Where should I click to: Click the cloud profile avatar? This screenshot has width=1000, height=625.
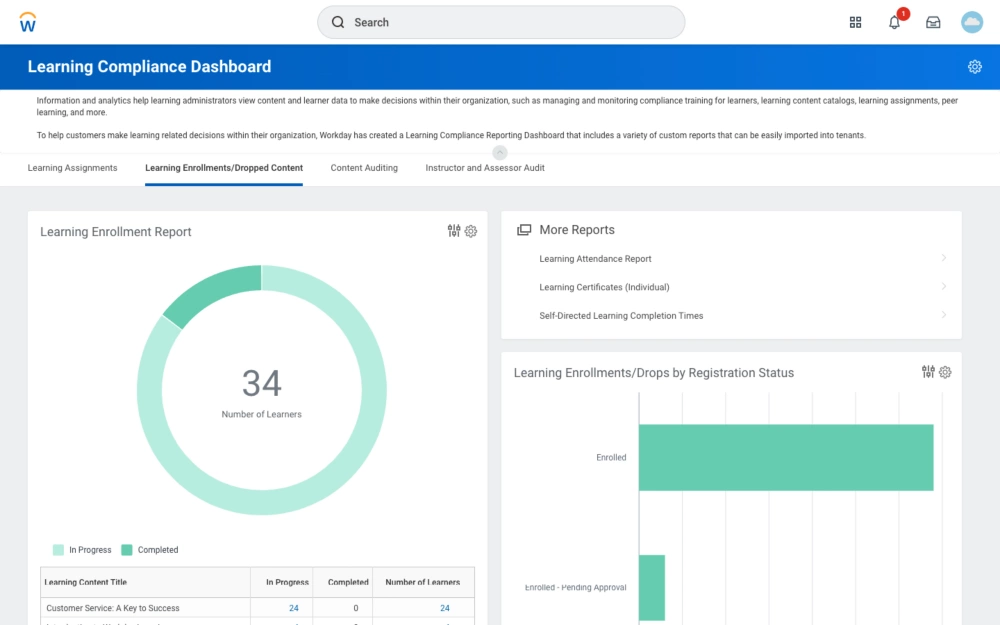pos(971,22)
